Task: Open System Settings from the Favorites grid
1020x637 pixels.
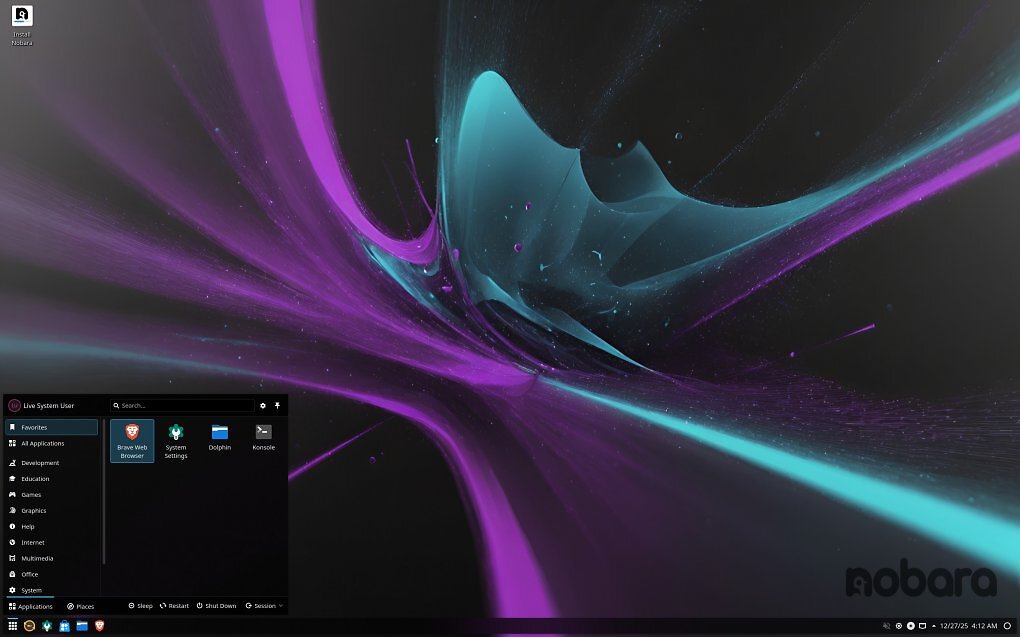Action: tap(175, 438)
